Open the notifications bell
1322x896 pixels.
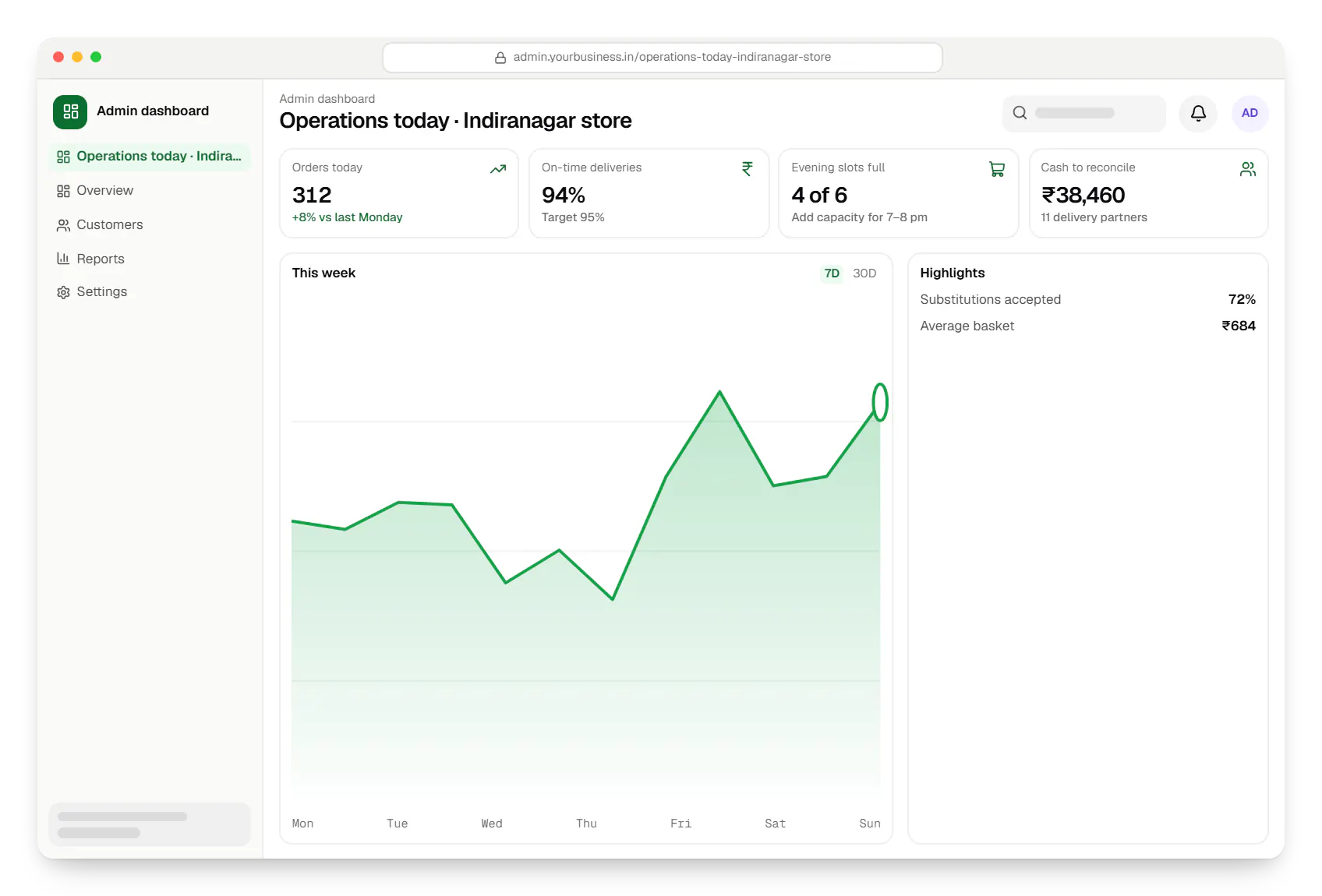click(x=1198, y=113)
